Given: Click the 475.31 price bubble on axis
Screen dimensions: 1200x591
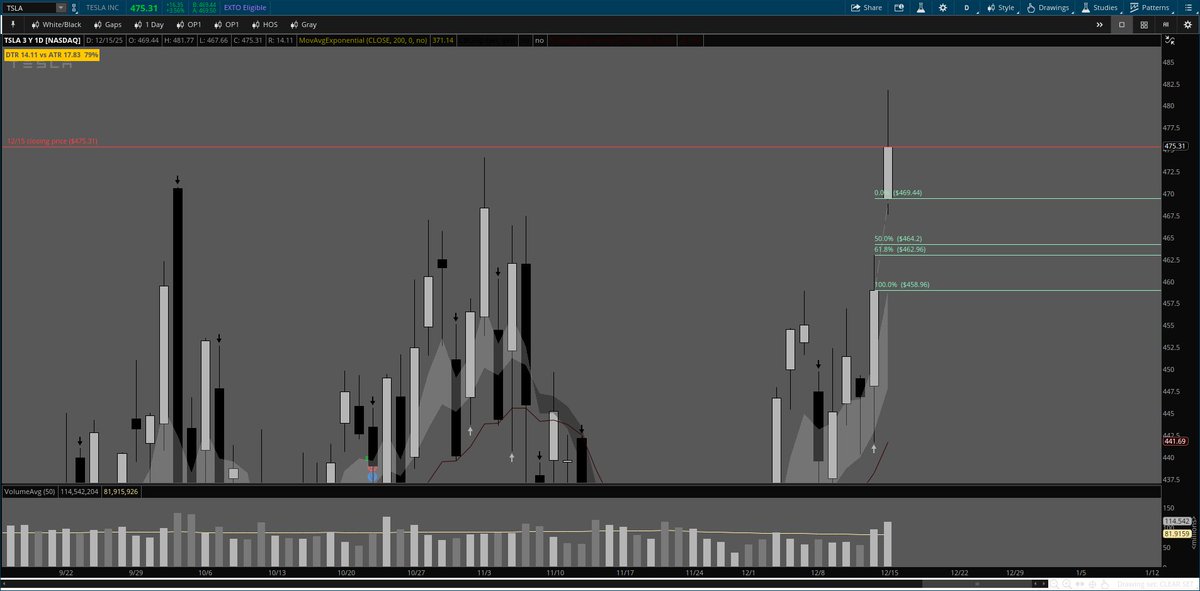Looking at the screenshot, I should (1174, 146).
